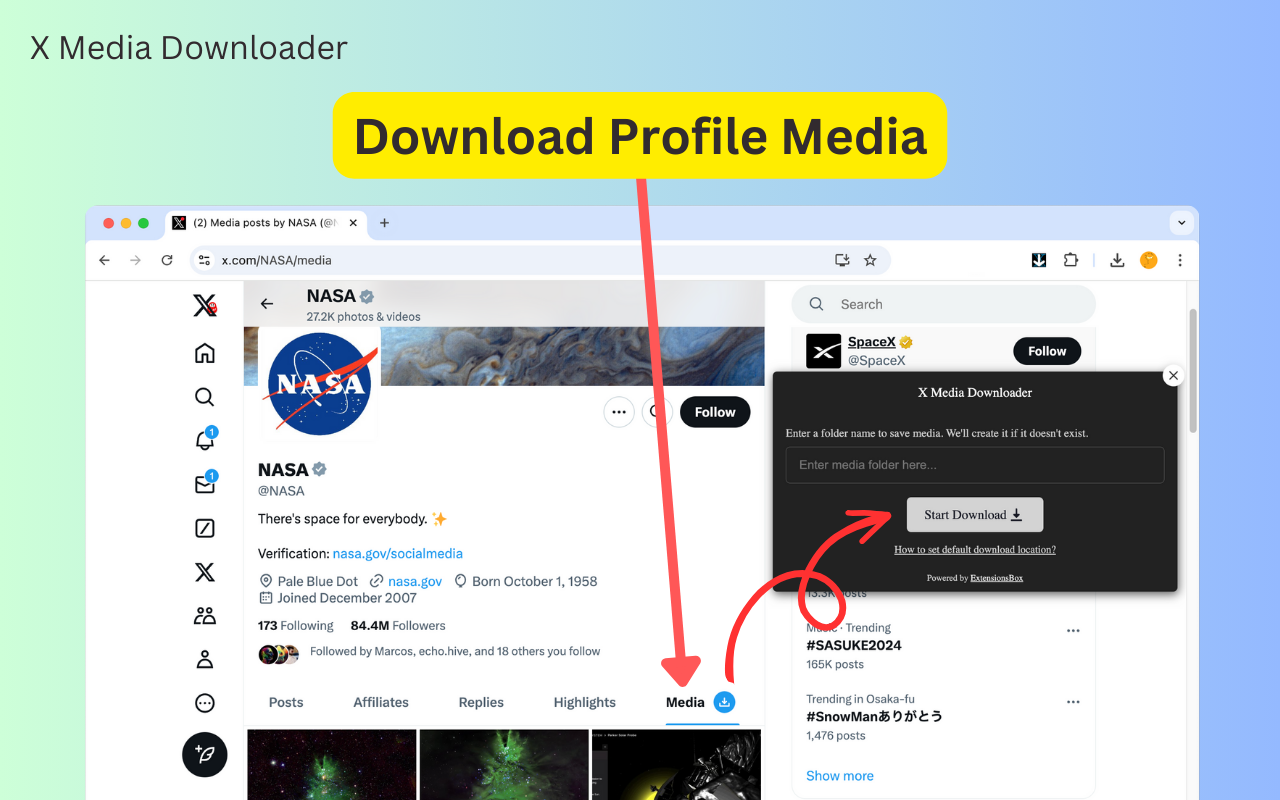Click the compose post feather button
Image resolution: width=1280 pixels, height=800 pixels.
(205, 754)
